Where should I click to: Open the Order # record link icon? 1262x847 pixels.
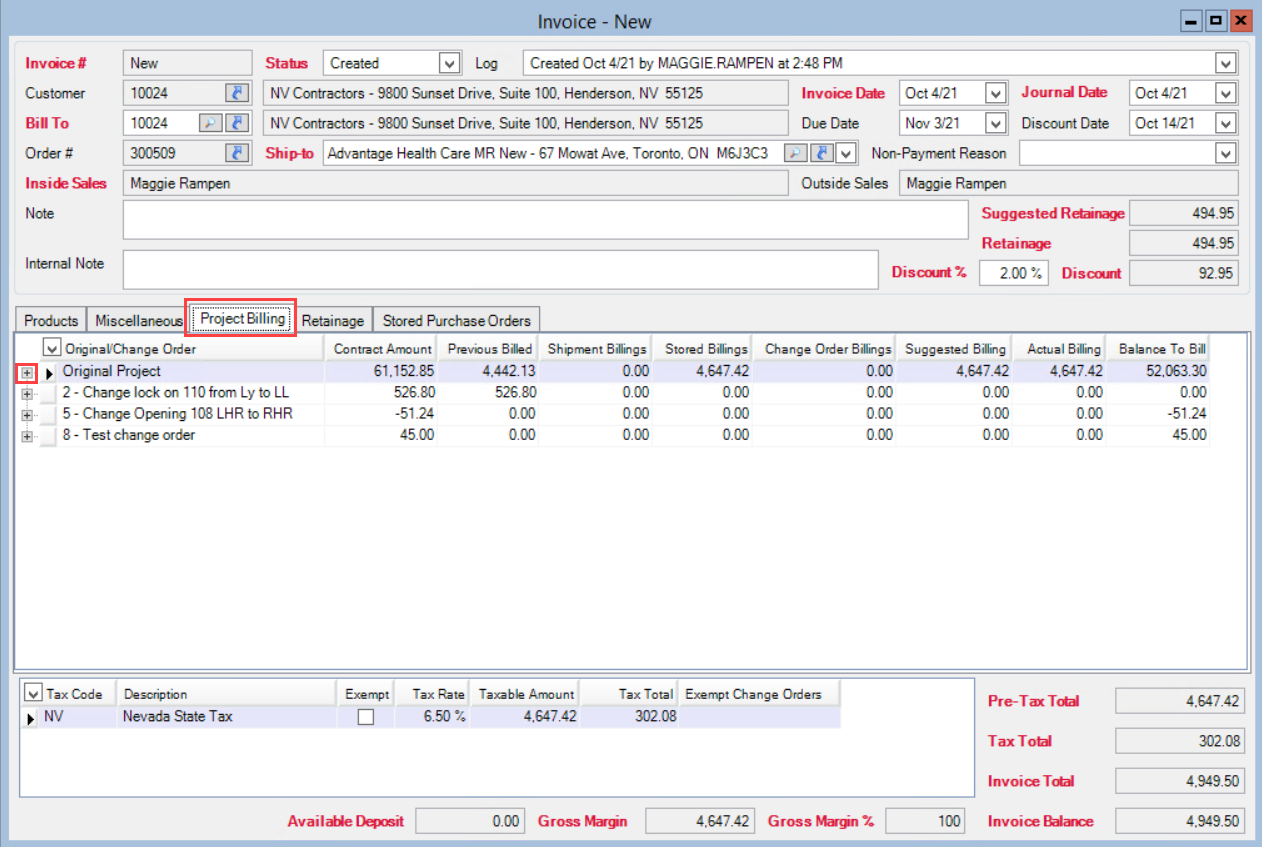pos(237,153)
